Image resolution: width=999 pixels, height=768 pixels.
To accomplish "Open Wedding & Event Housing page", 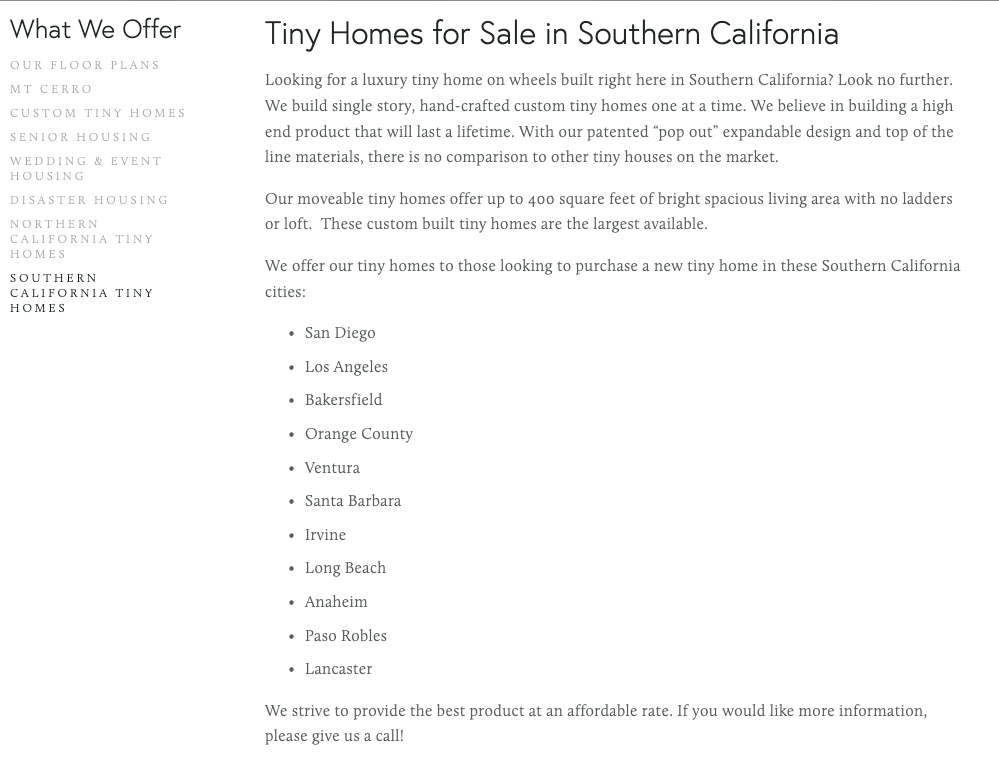I will 86,168.
